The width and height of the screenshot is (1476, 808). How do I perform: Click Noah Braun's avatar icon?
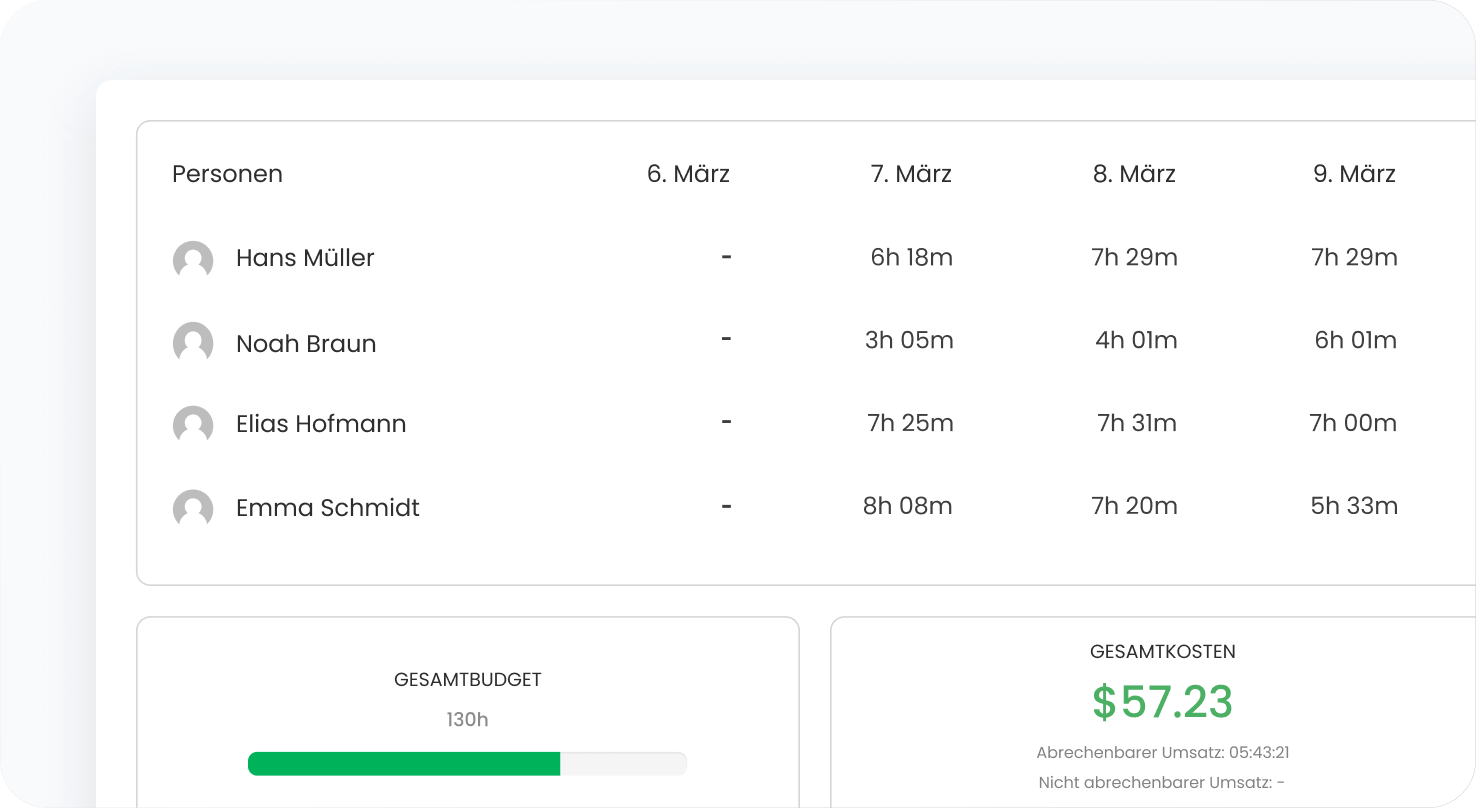pyautogui.click(x=193, y=343)
